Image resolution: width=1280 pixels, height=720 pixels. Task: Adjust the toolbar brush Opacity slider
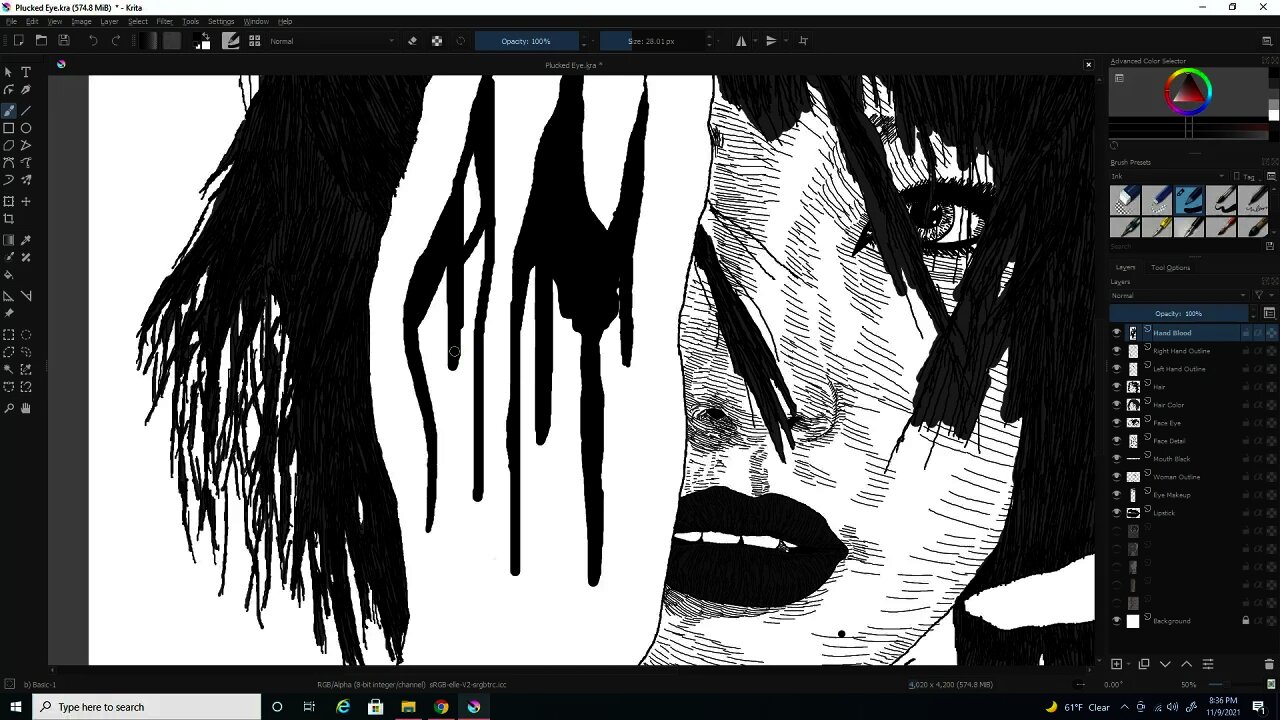(x=526, y=41)
